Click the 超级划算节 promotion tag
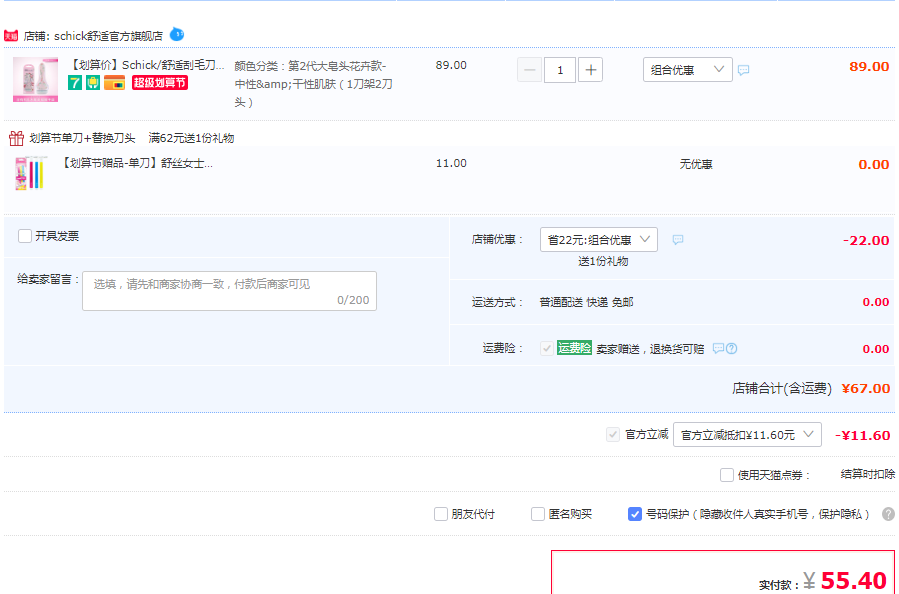The width and height of the screenshot is (899, 594). pyautogui.click(x=160, y=83)
